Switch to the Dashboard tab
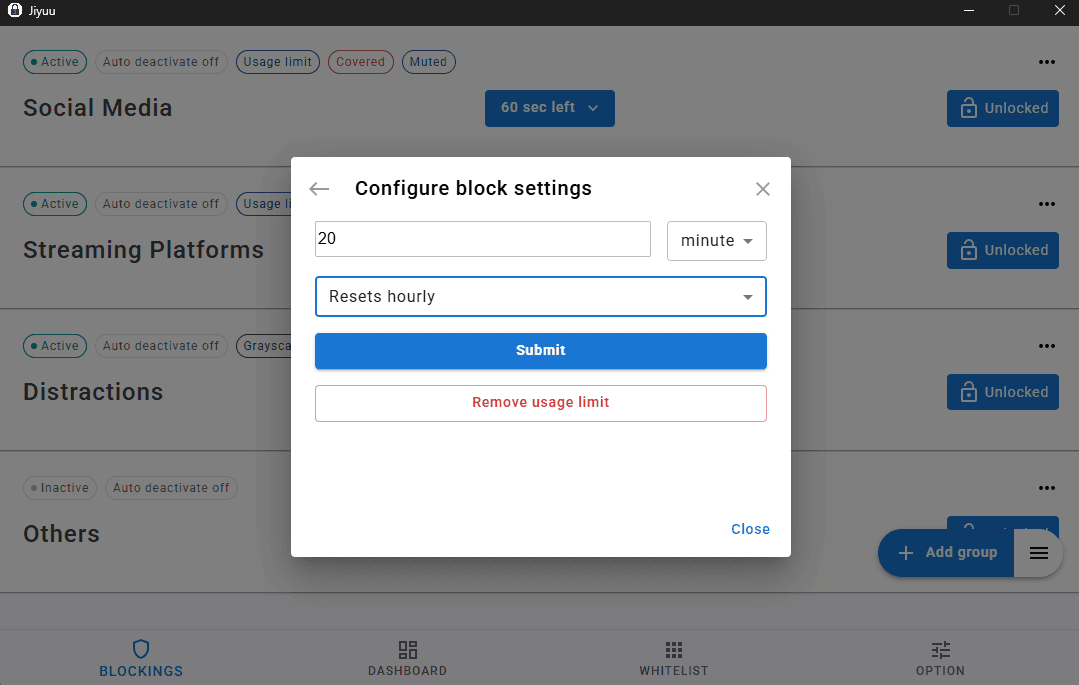Image resolution: width=1079 pixels, height=685 pixels. 407,658
